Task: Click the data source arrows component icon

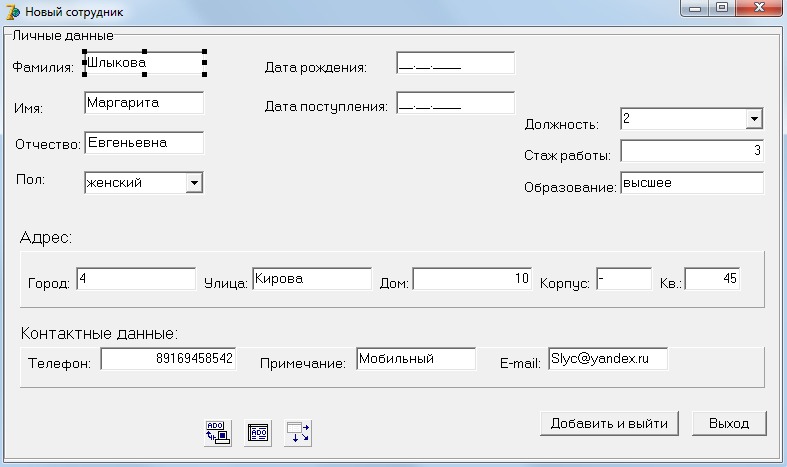Action: coord(298,433)
